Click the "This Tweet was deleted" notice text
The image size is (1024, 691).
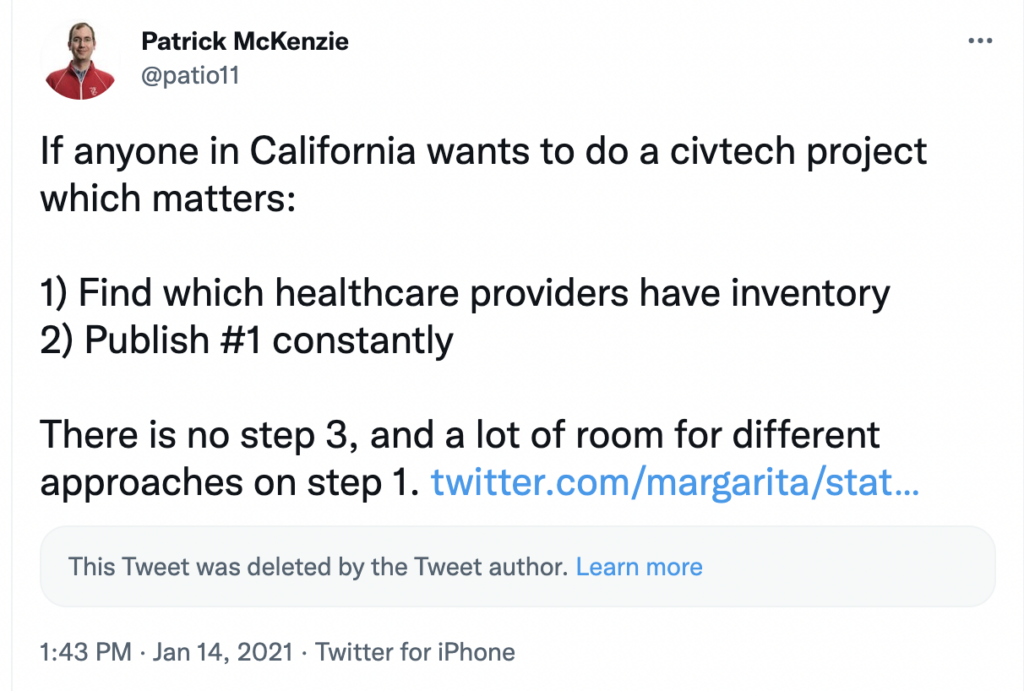pyautogui.click(x=318, y=567)
